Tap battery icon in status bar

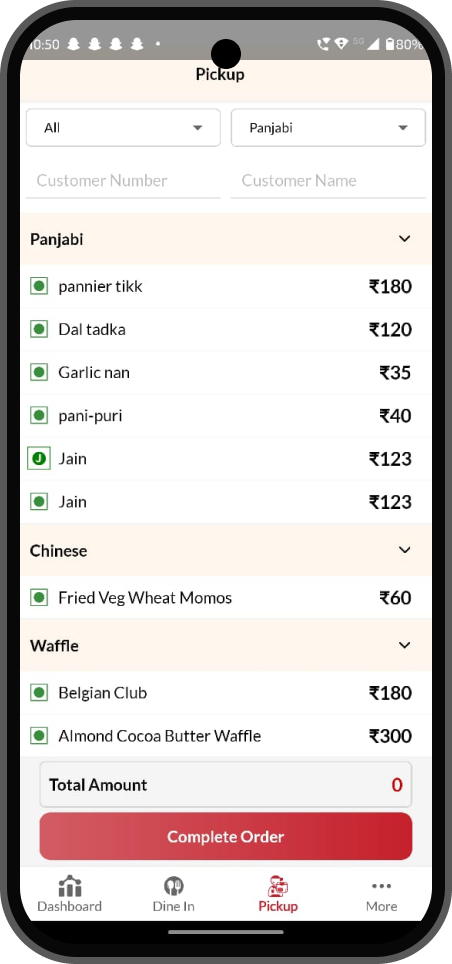click(x=390, y=44)
